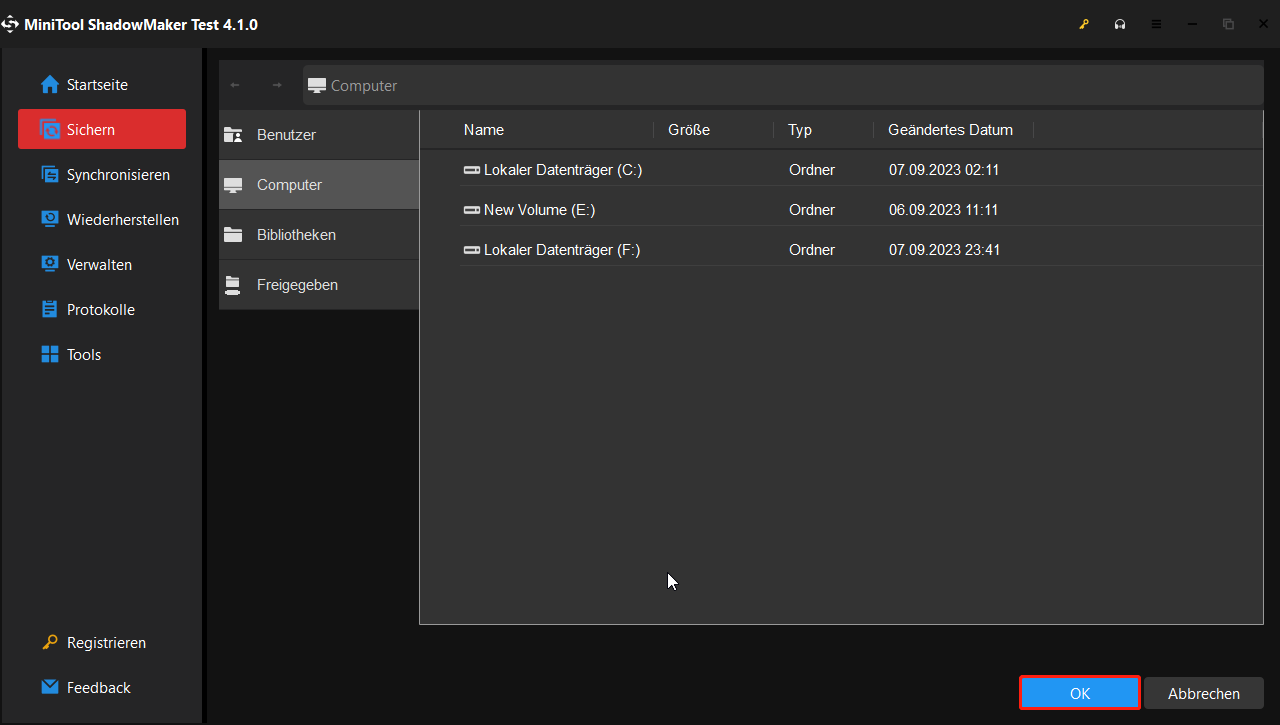Open the Startseite (home) page

pyautogui.click(x=96, y=84)
